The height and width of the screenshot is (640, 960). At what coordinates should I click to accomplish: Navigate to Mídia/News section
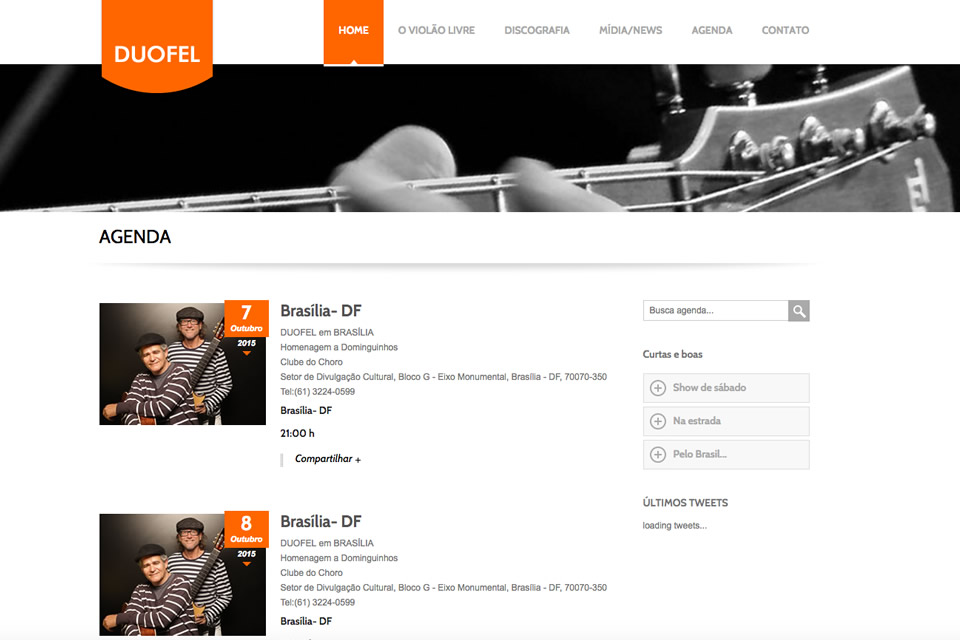[x=630, y=30]
